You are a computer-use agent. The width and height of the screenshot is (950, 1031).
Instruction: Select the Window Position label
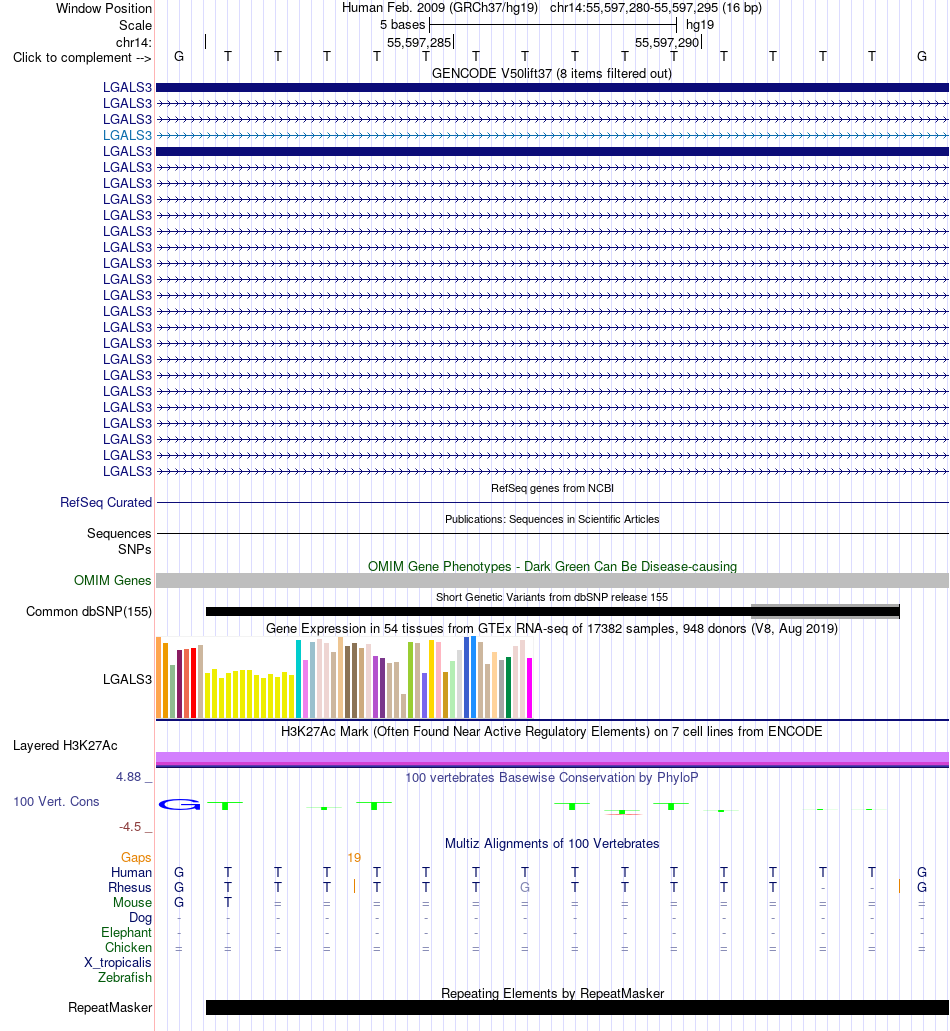104,9
